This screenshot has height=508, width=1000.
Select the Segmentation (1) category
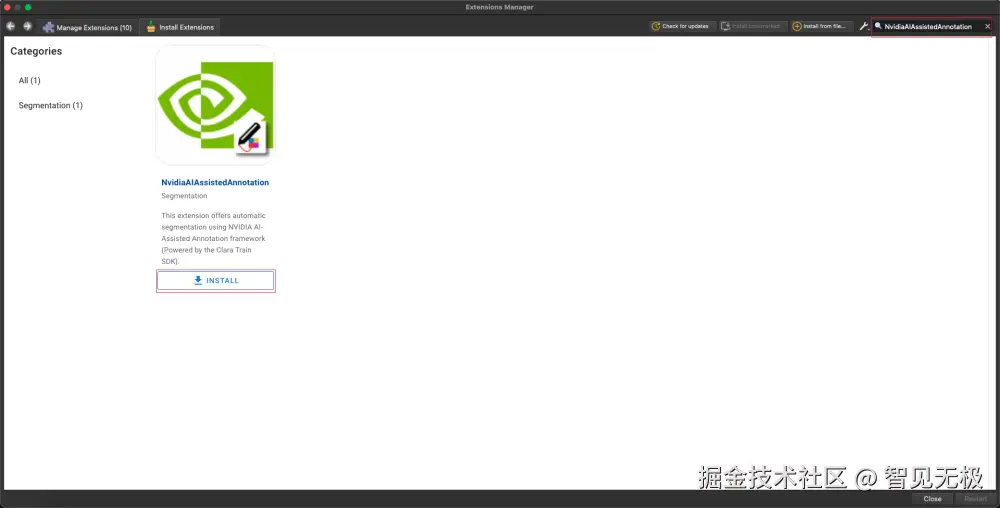[50, 105]
